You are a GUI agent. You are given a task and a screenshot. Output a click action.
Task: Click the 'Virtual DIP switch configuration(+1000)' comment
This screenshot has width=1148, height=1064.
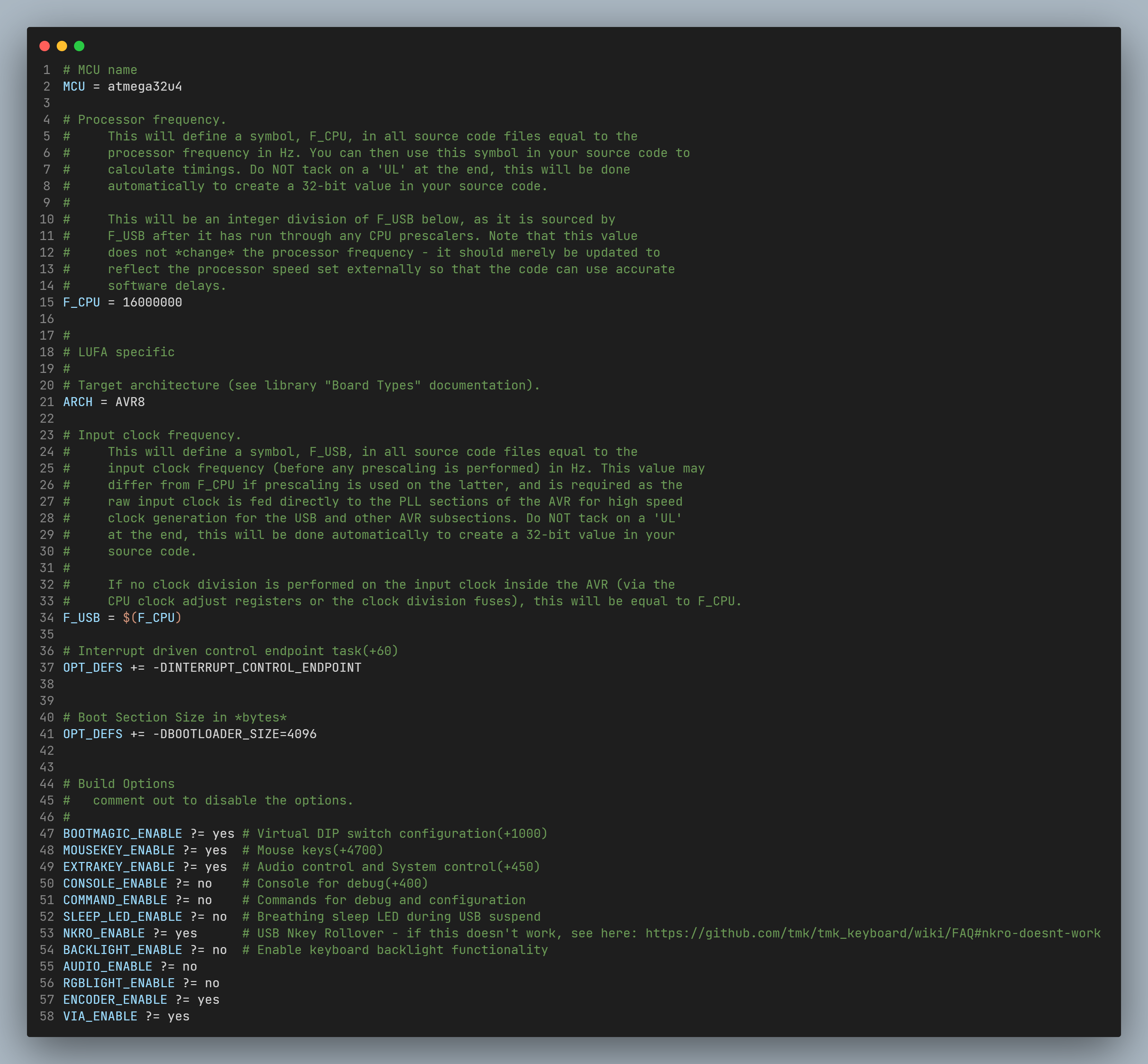[395, 834]
